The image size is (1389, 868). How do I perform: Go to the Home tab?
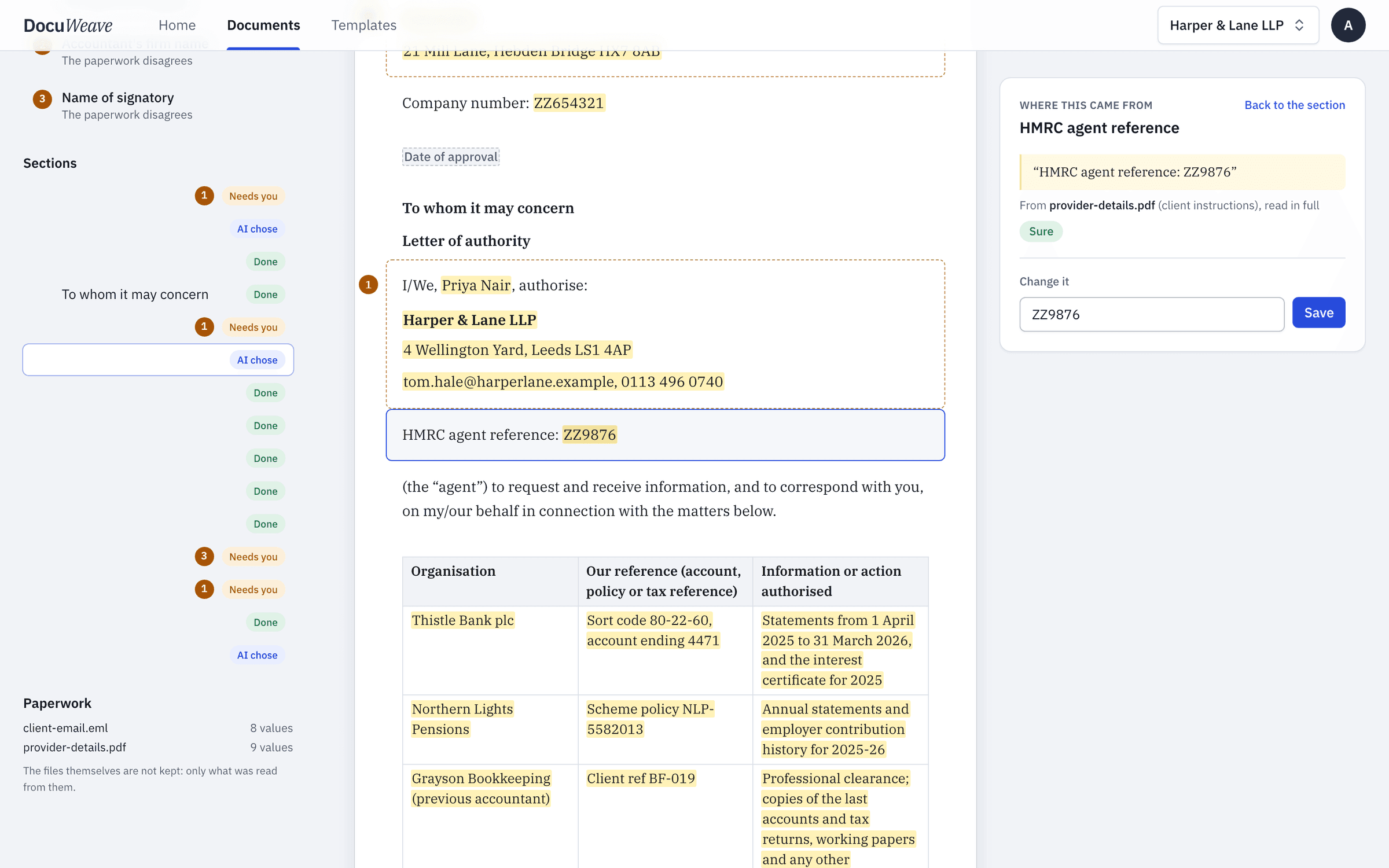(177, 25)
